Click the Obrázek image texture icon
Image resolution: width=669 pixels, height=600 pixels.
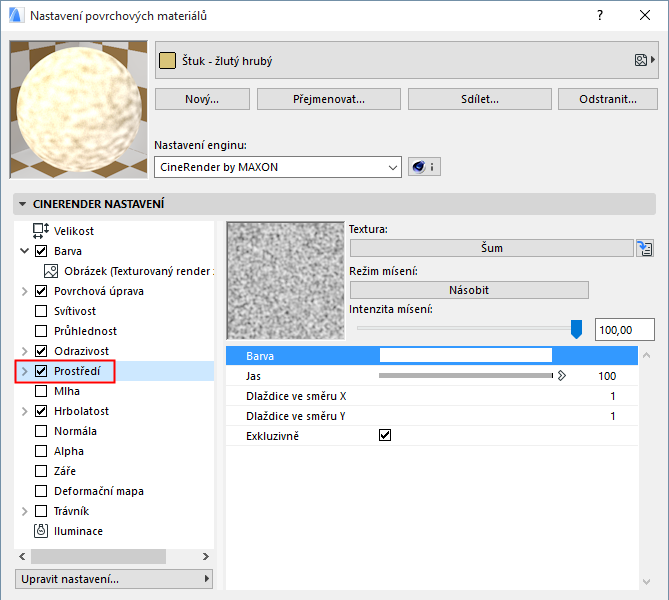tap(51, 271)
